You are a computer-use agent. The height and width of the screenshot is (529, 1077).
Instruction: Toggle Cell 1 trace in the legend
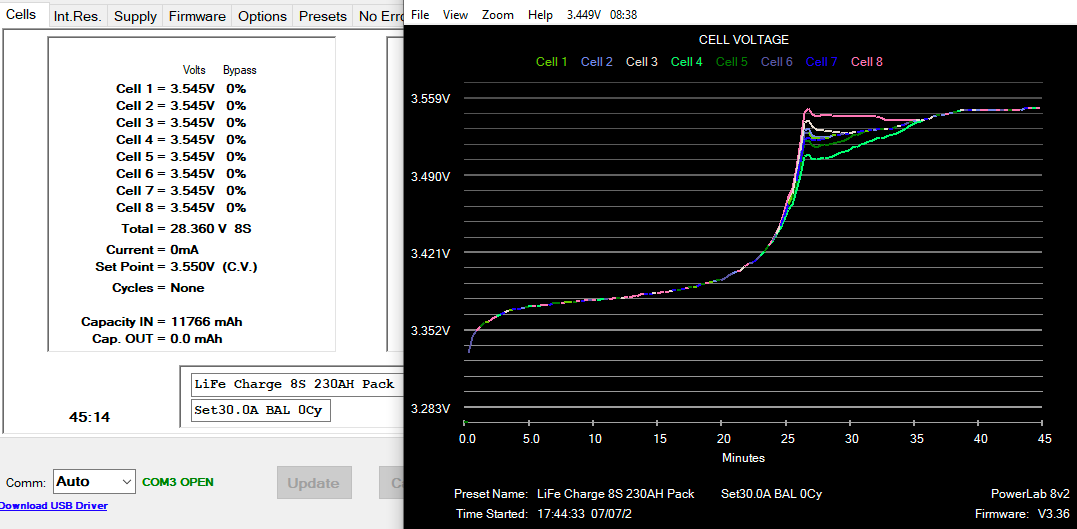click(551, 62)
